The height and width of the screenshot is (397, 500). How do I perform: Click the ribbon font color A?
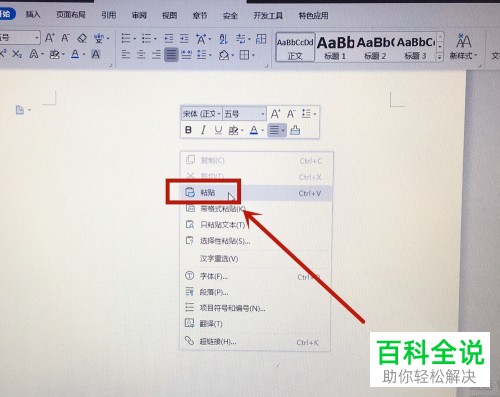(x=75, y=54)
